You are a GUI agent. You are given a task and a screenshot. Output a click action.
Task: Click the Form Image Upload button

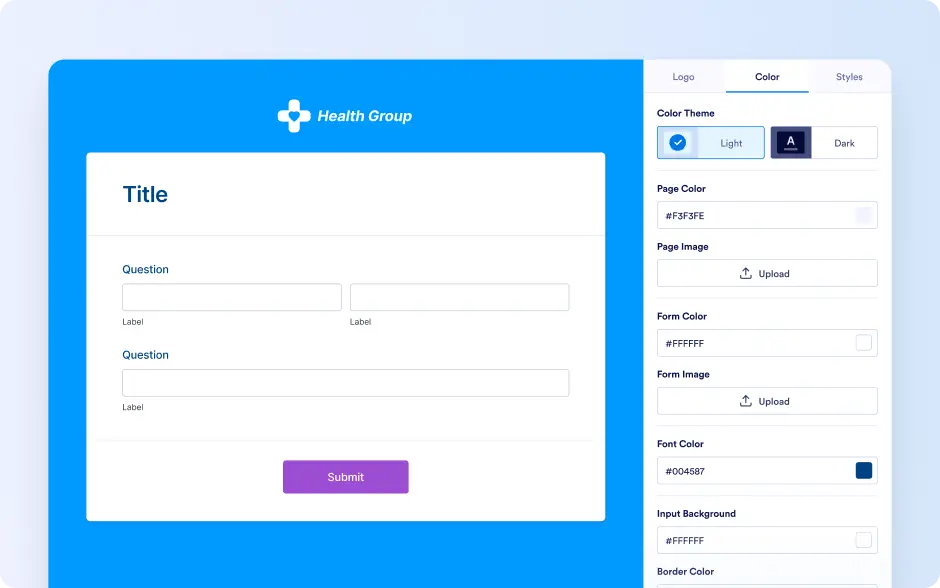click(767, 401)
